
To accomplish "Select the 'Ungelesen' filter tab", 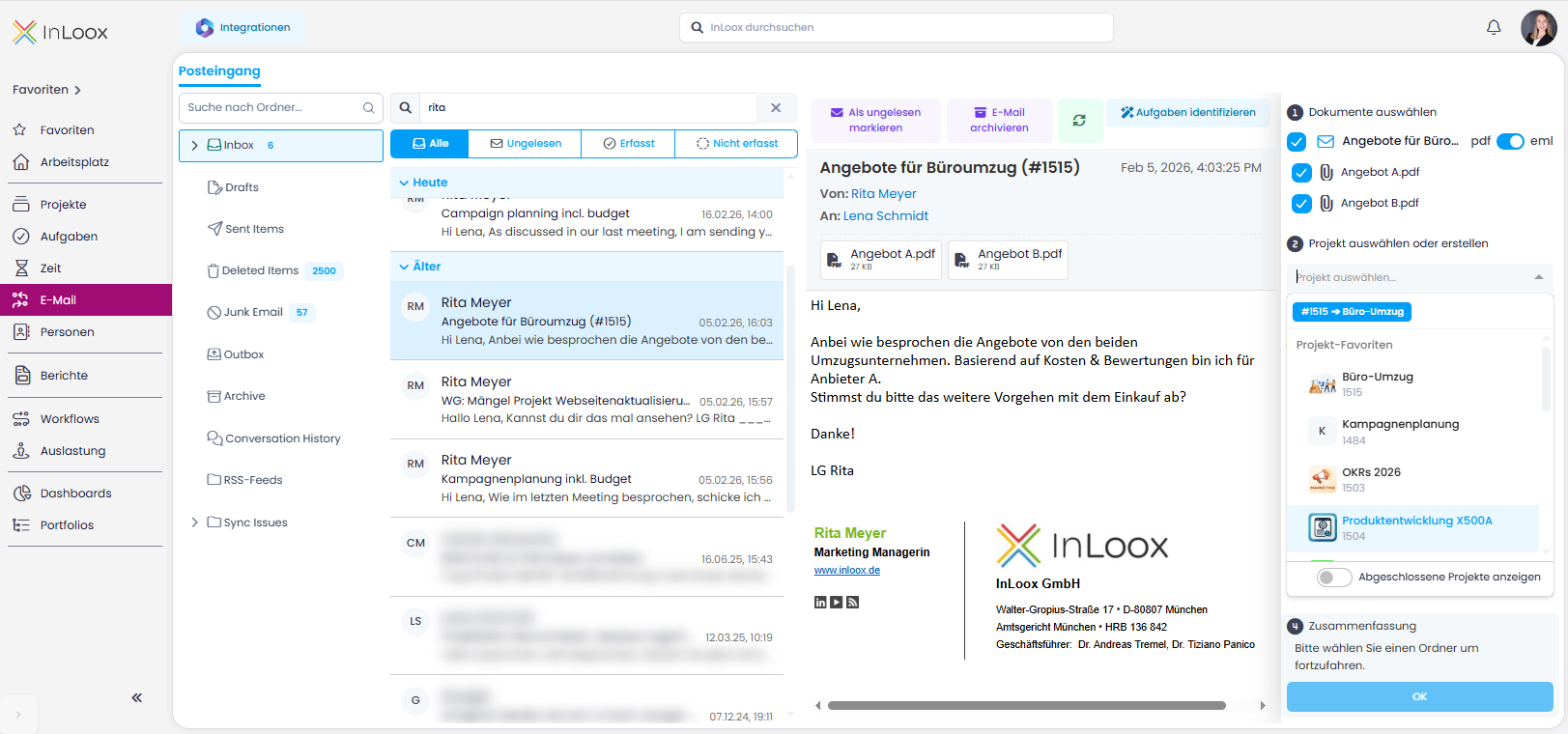I will click(526, 144).
